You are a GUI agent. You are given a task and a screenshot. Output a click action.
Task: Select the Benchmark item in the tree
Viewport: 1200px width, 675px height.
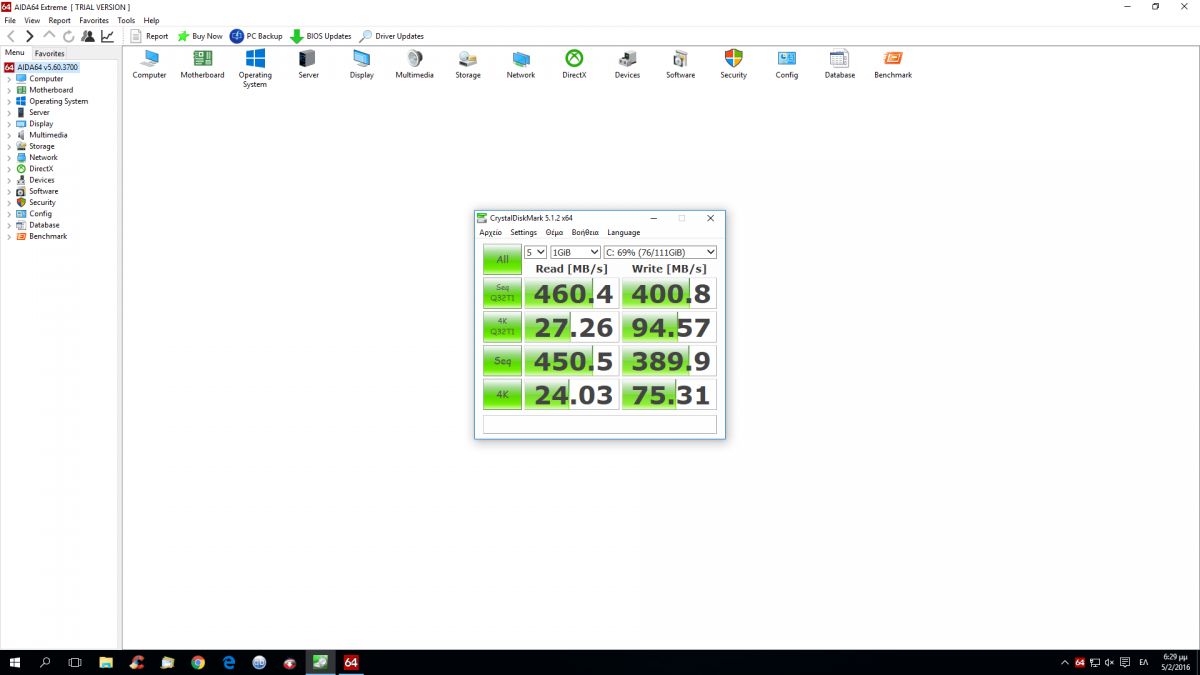click(x=48, y=236)
